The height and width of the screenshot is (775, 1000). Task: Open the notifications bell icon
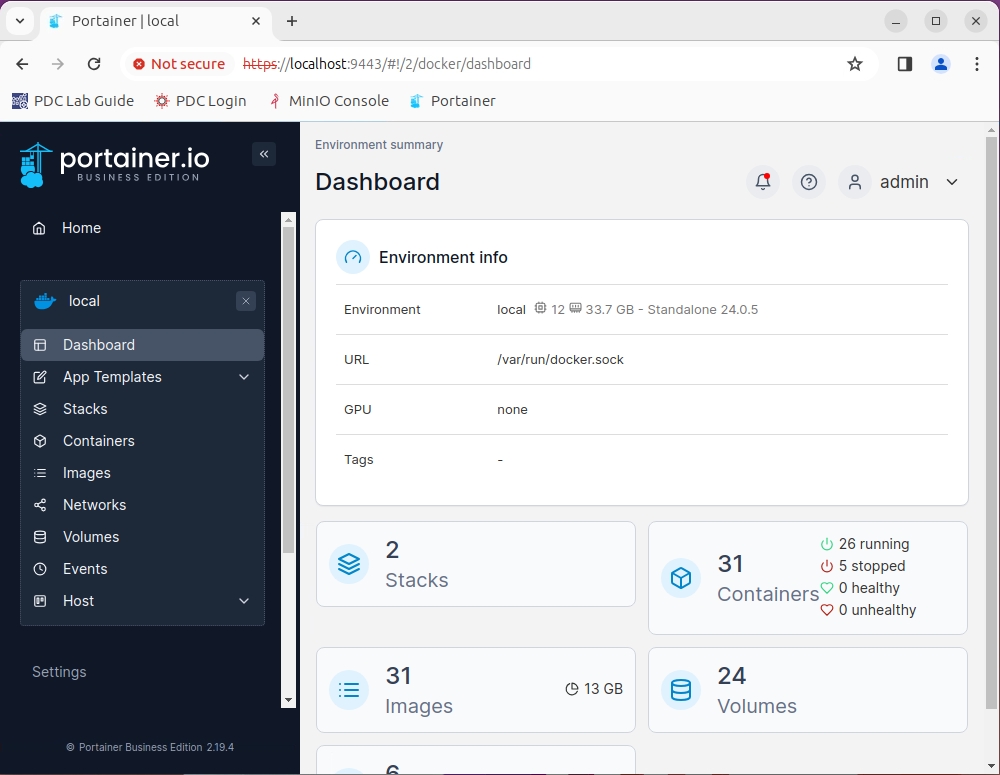[763, 182]
